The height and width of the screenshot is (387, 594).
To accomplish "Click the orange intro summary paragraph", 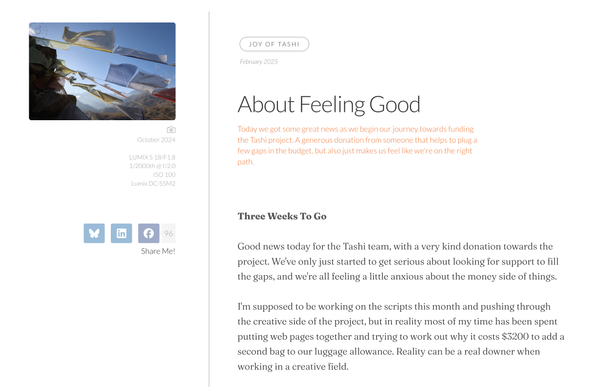I will point(357,145).
